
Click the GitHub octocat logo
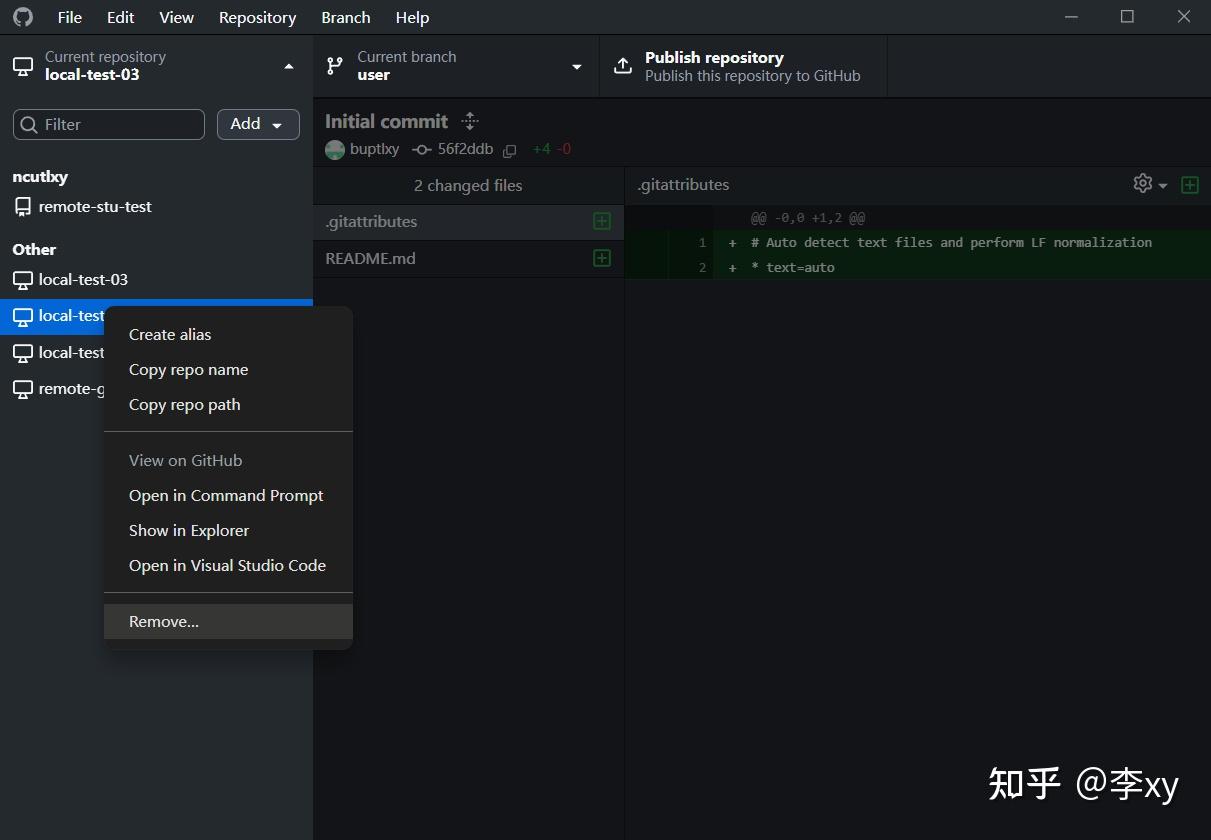click(x=22, y=17)
